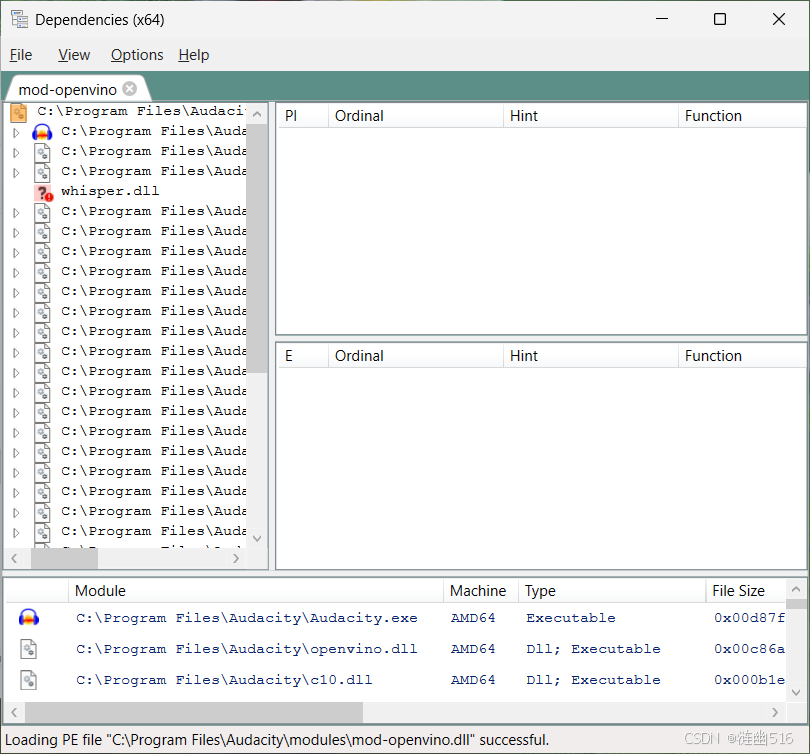
Task: Click AMD64 cell in the Audacity.exe row
Action: click(x=473, y=618)
